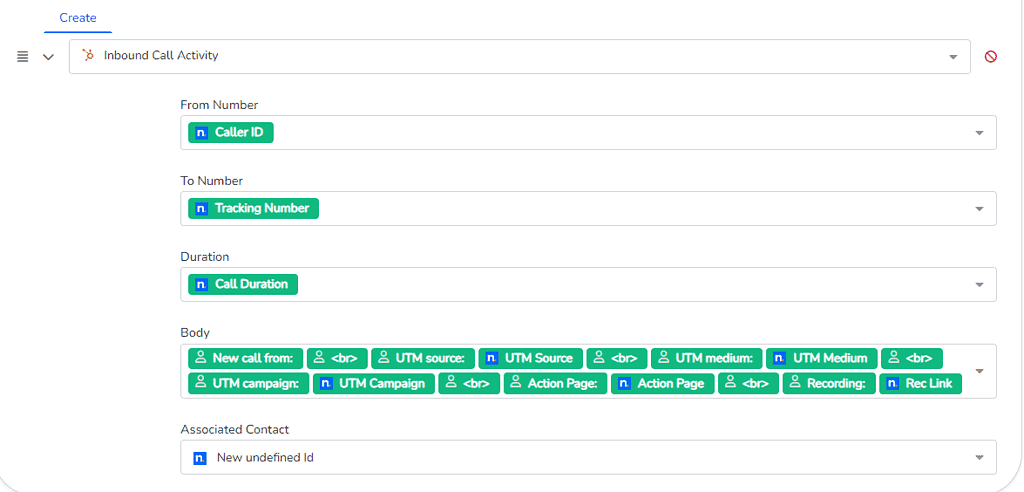1024x492 pixels.
Task: Expand the Duration dropdown arrow
Action: tap(979, 285)
